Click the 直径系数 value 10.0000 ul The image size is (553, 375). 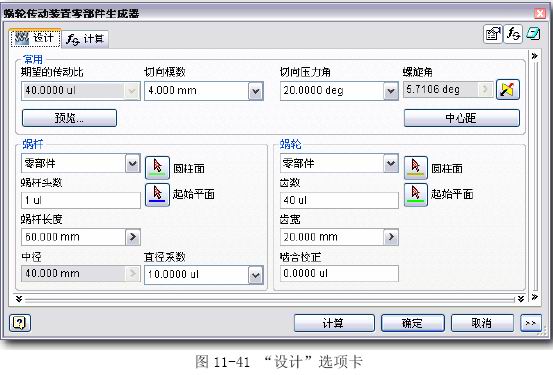173,274
